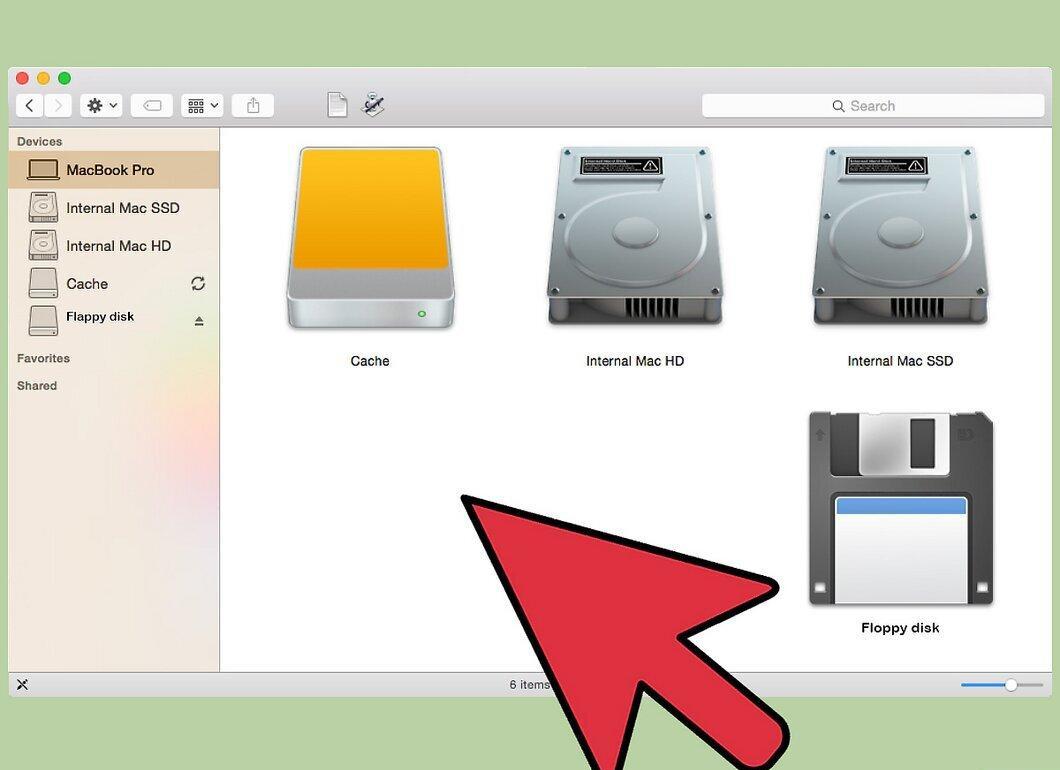Select Flappy disk in the sidebar

pyautogui.click(x=114, y=320)
